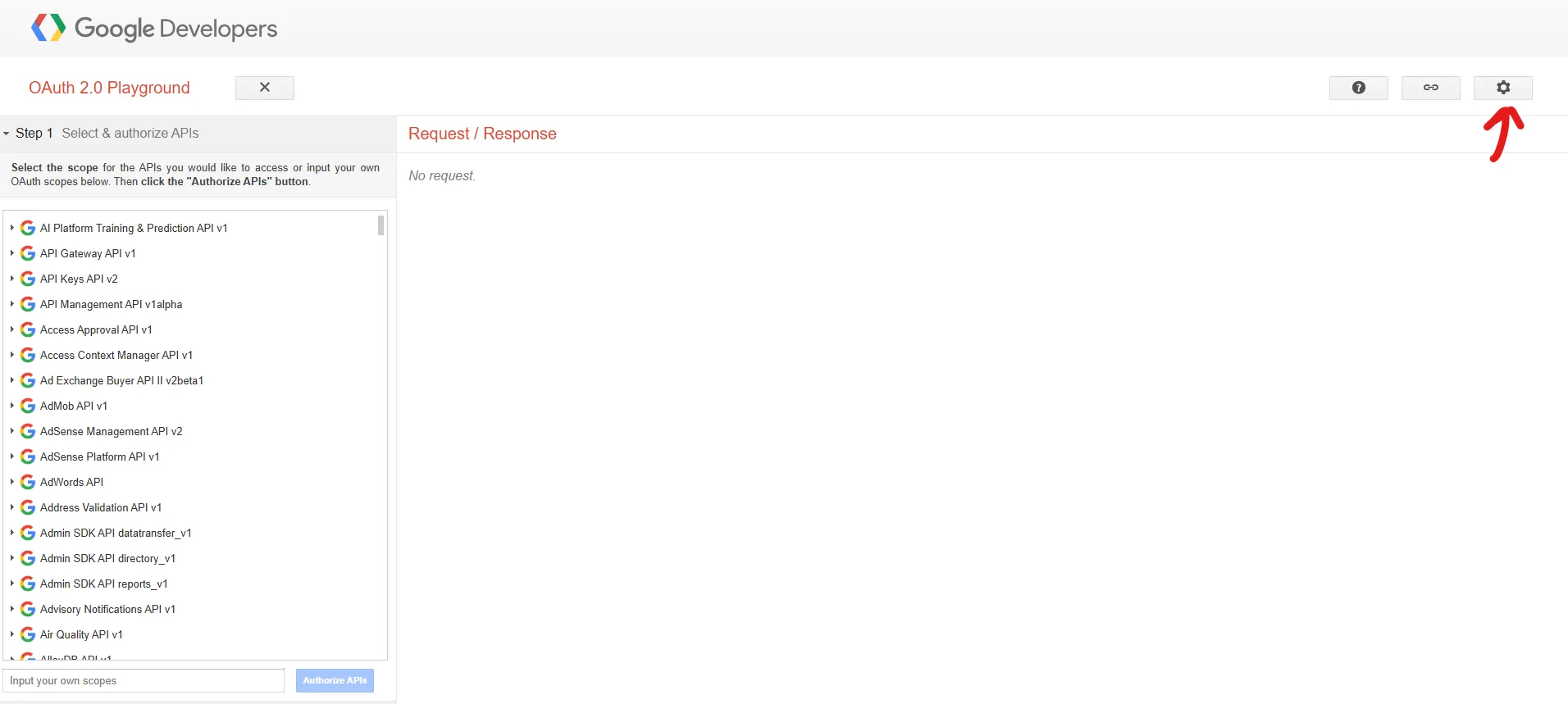This screenshot has width=1568, height=704.
Task: Select AdSense Platform API v1 text
Action: point(100,456)
